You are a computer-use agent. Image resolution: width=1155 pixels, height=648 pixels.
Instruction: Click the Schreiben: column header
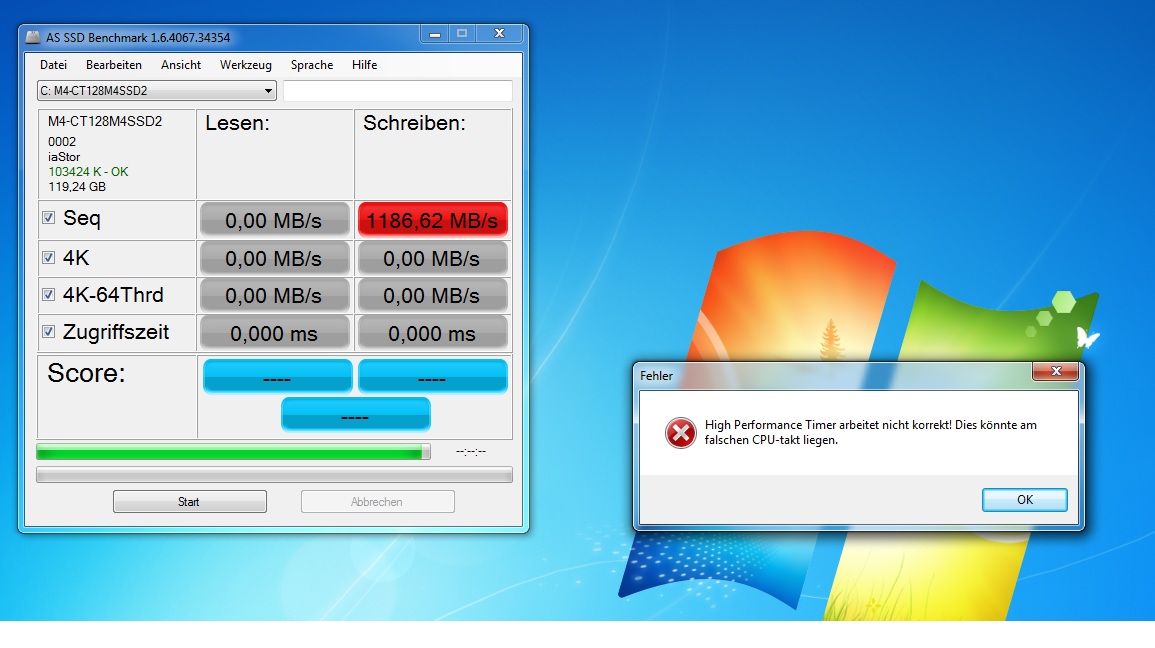(414, 123)
